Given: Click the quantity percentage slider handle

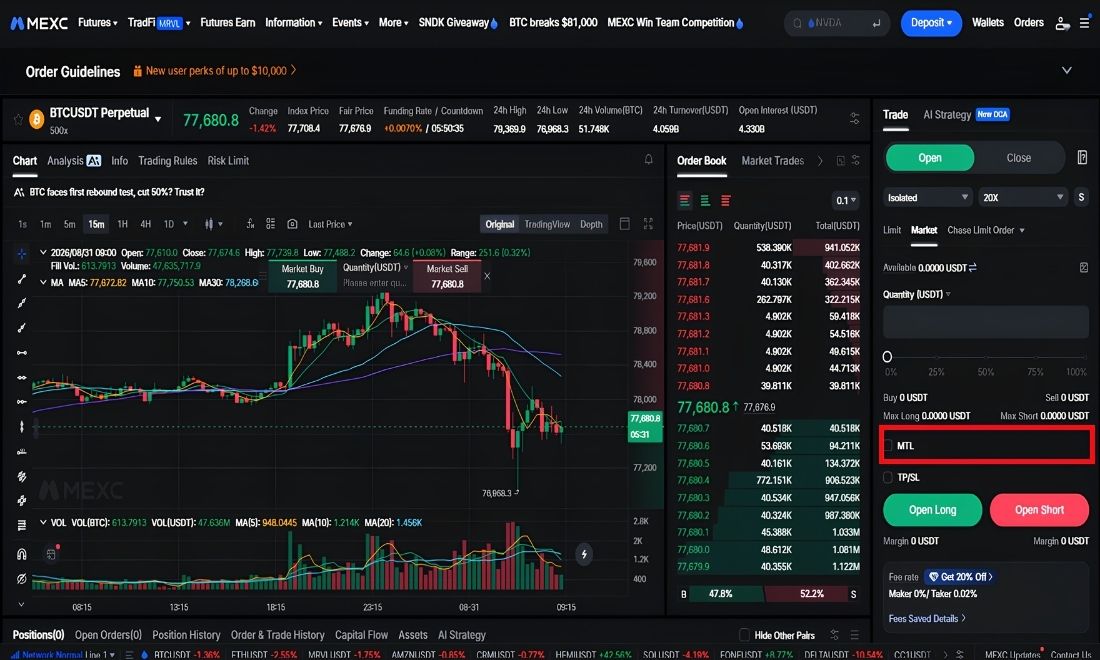Looking at the screenshot, I should [x=887, y=356].
